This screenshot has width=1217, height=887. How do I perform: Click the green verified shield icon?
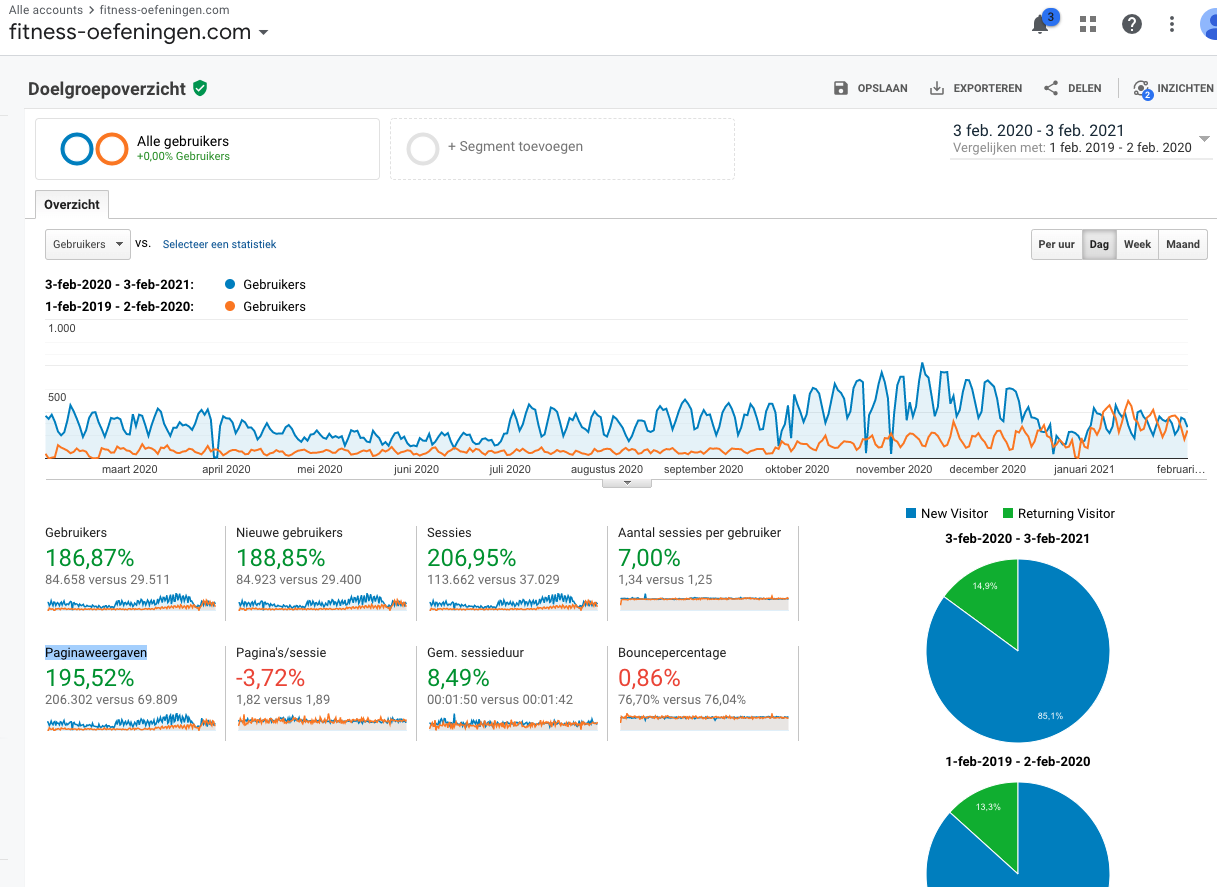coord(200,88)
